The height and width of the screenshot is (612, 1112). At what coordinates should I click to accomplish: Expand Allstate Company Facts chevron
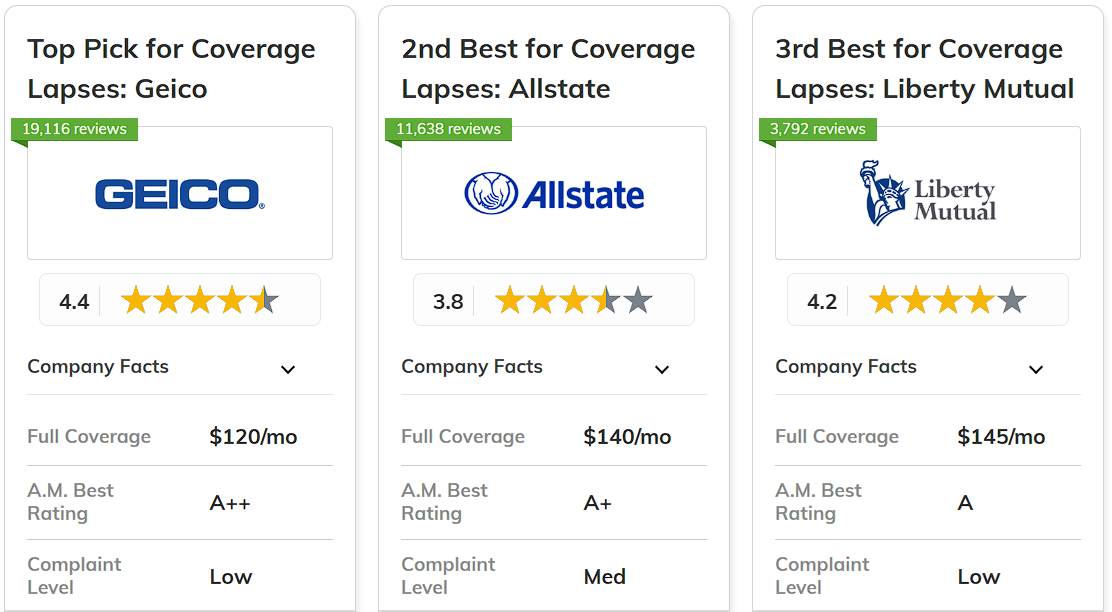662,369
